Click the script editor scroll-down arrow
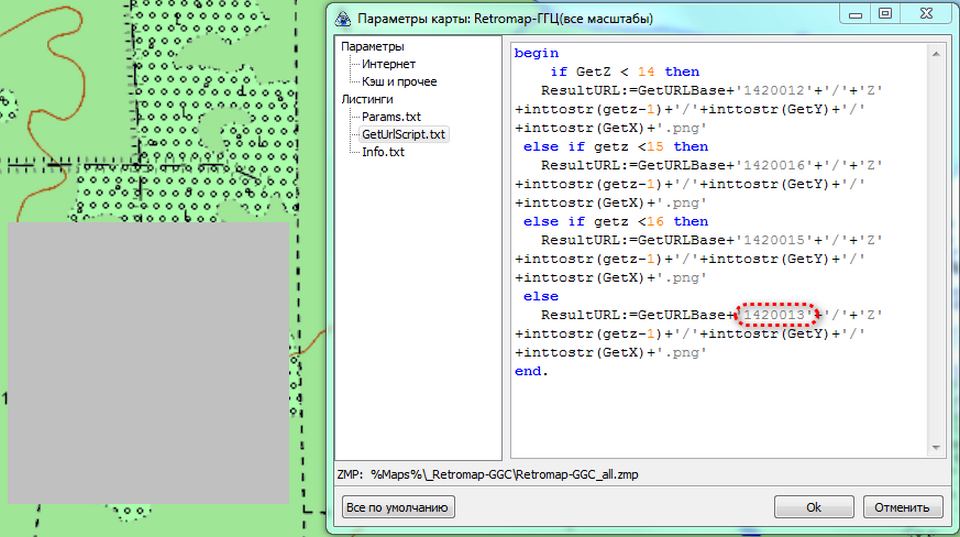Viewport: 960px width, 537px height. pyautogui.click(x=937, y=449)
